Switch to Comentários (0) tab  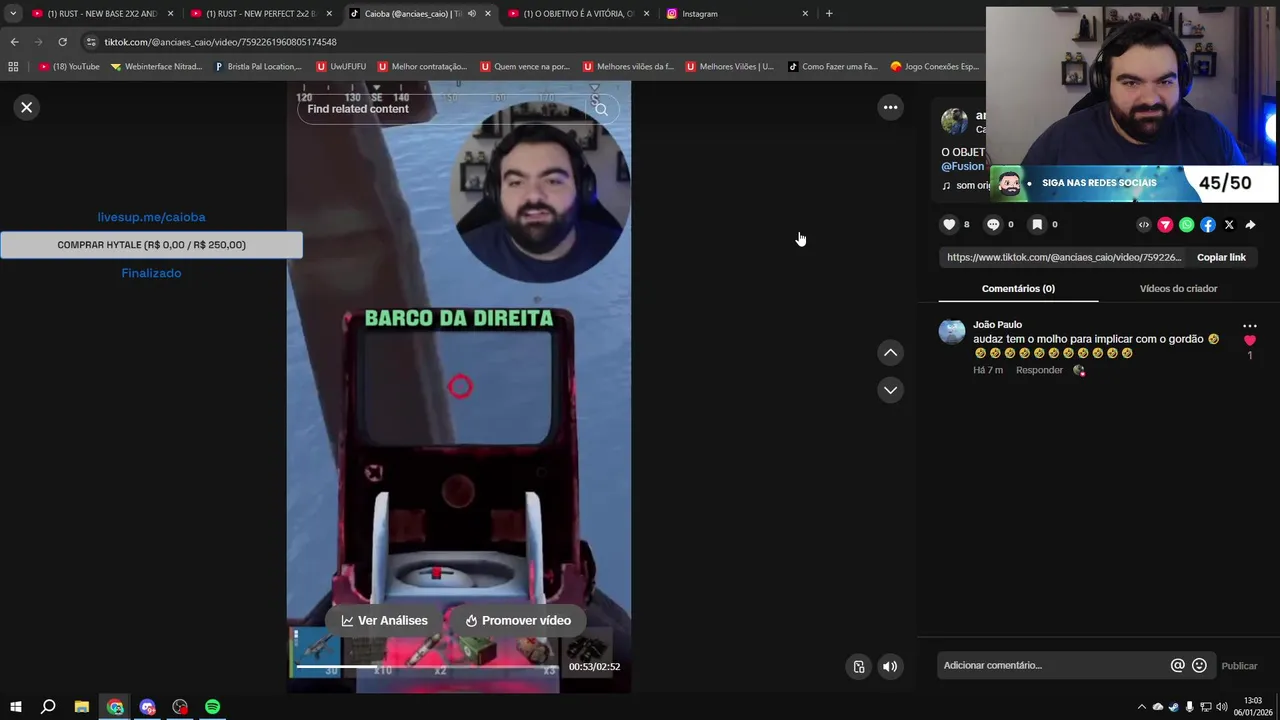tap(1018, 288)
